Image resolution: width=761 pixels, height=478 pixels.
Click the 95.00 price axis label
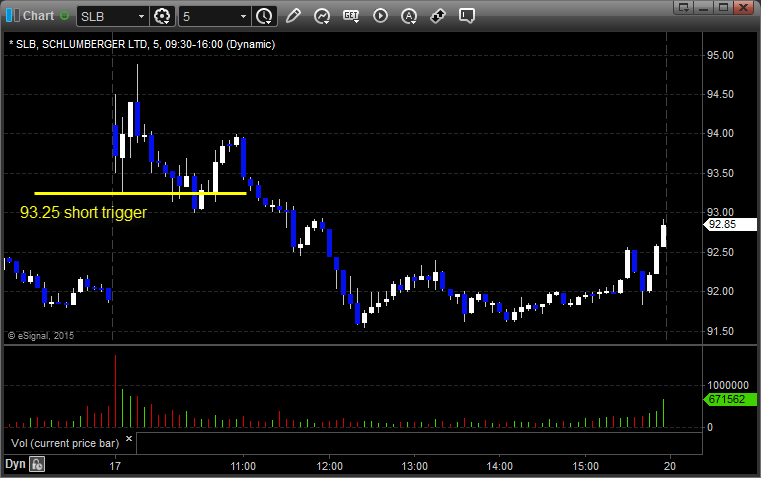pos(720,55)
